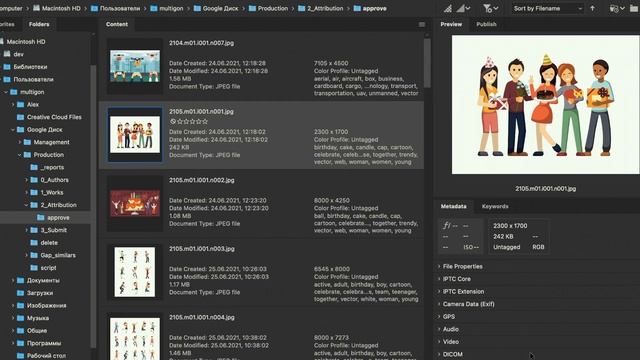The height and width of the screenshot is (360, 640).
Task: Select the 2105.m01.i001.n003.jpg thumbnail
Action: (135, 272)
